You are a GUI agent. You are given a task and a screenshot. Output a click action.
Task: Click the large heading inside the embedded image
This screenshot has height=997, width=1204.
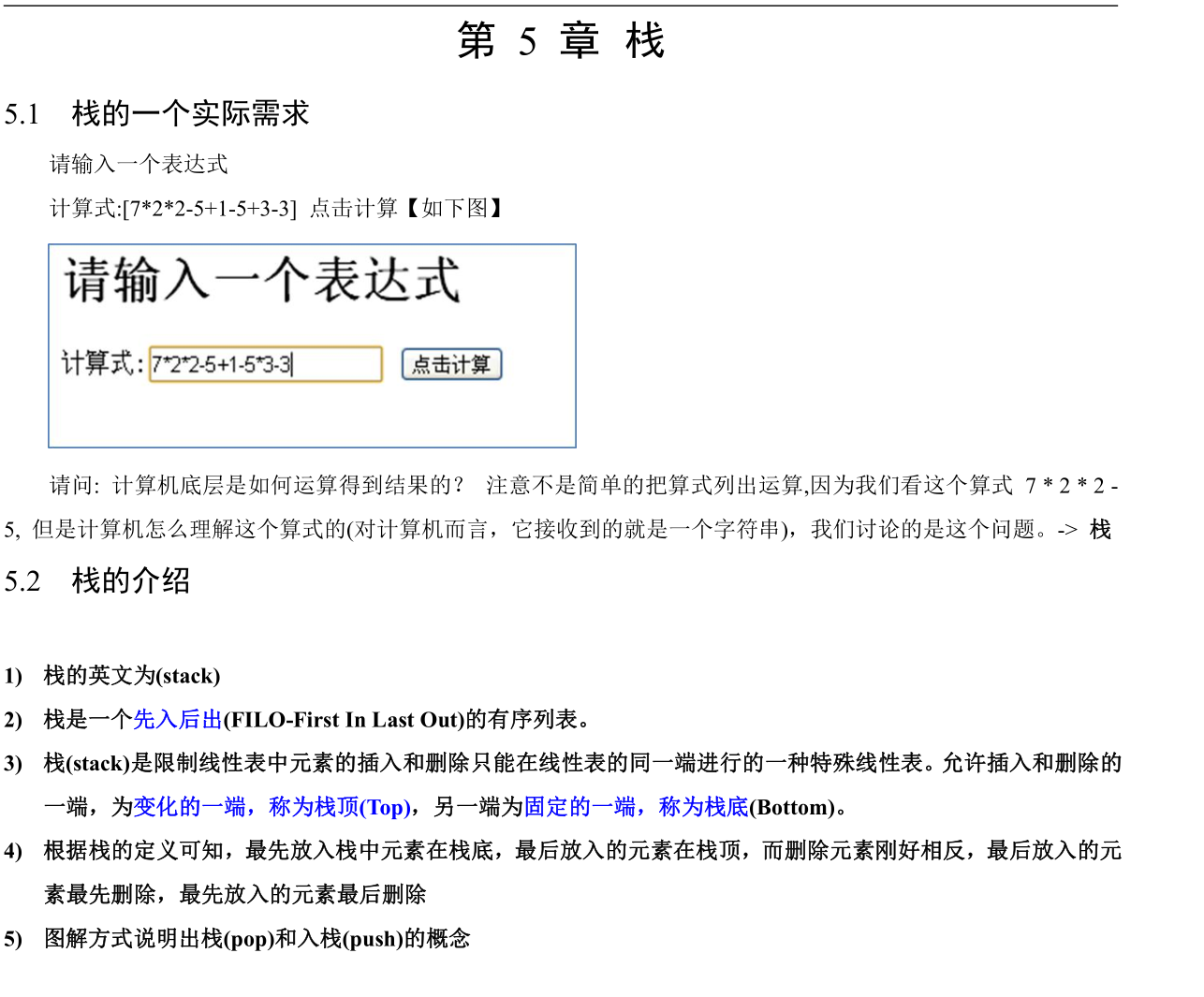(262, 280)
